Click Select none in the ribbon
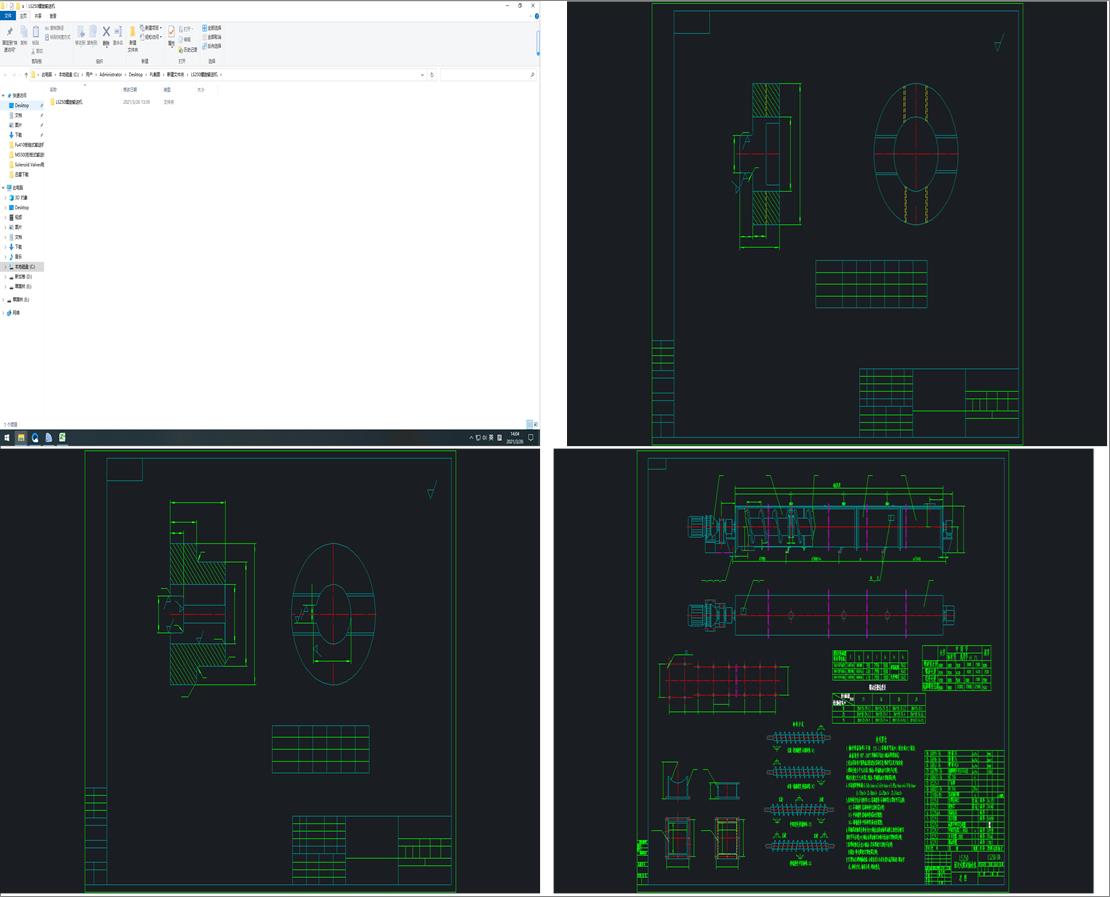1110x897 pixels. point(212,37)
